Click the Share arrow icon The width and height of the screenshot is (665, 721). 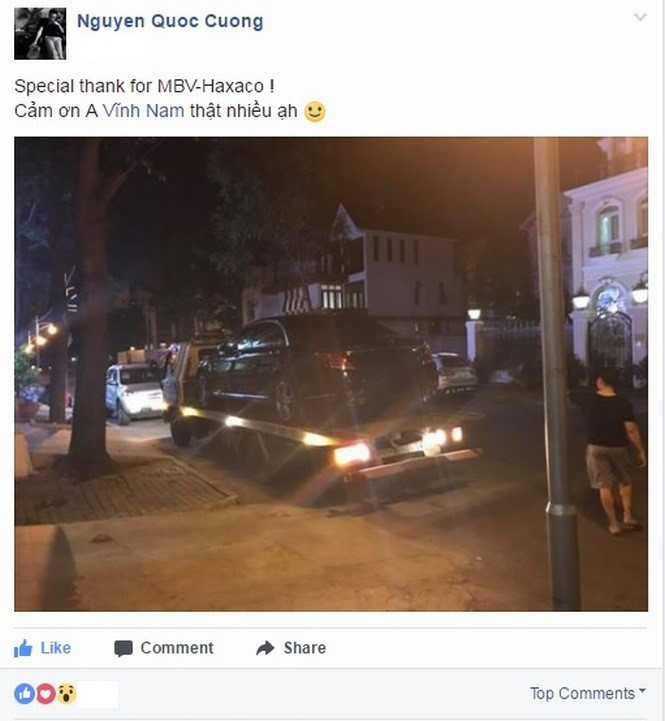pos(265,648)
